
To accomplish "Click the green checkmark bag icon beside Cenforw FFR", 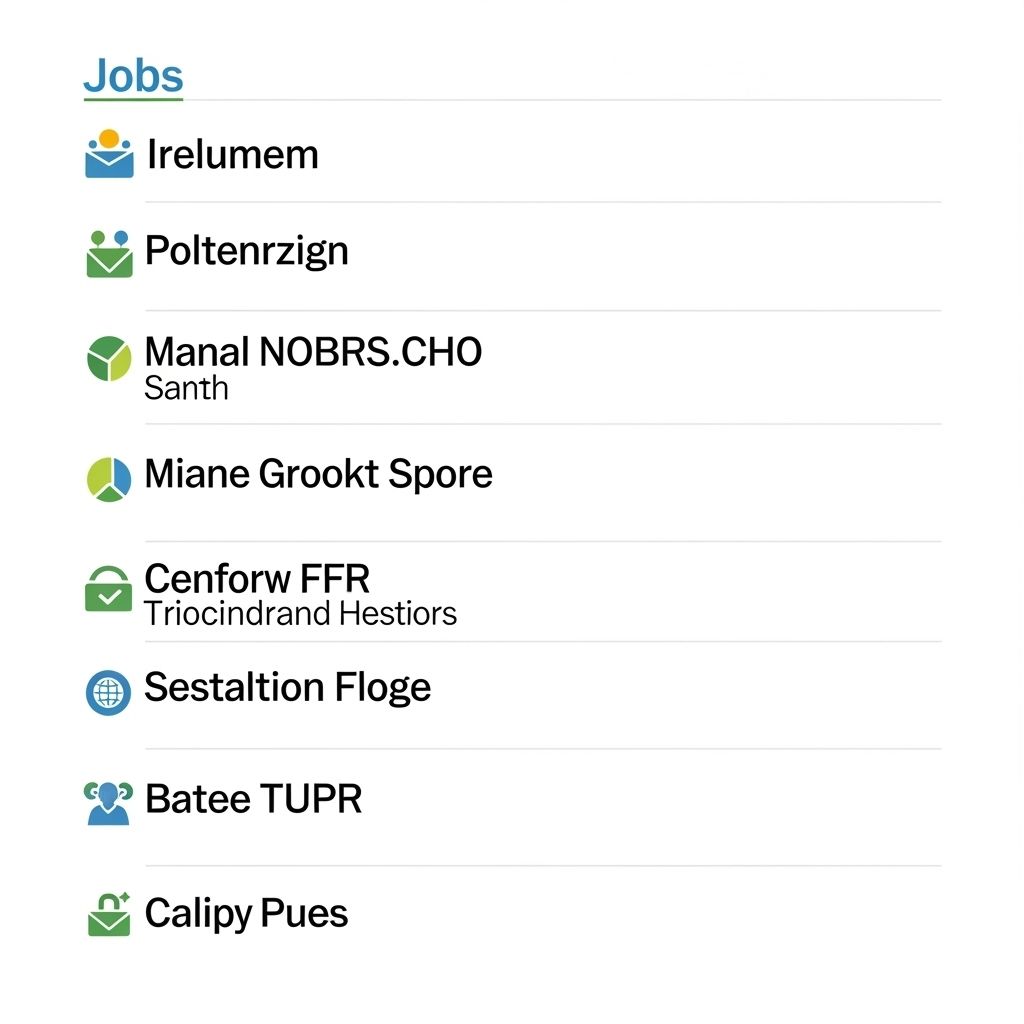I will coord(108,589).
